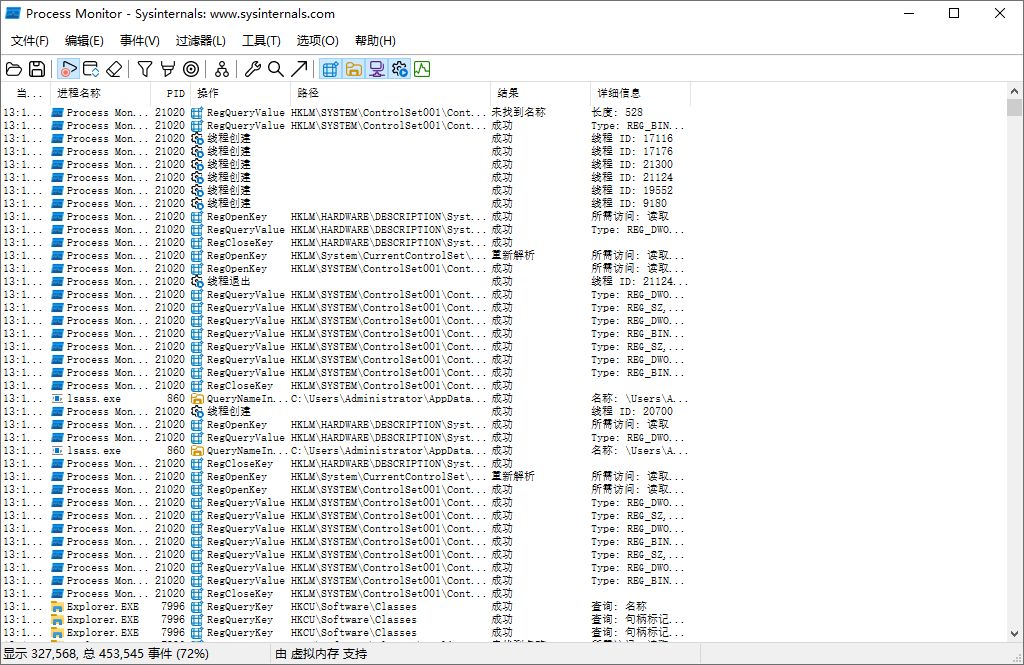Open Find with the magnifier icon
The height and width of the screenshot is (665, 1024).
(x=276, y=69)
